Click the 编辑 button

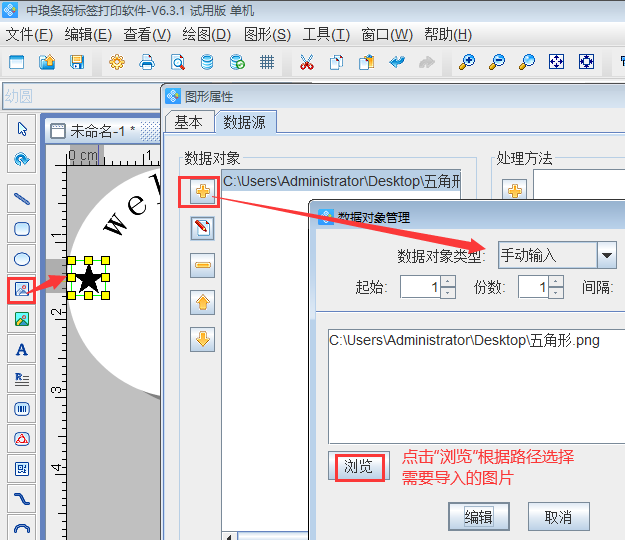478,517
